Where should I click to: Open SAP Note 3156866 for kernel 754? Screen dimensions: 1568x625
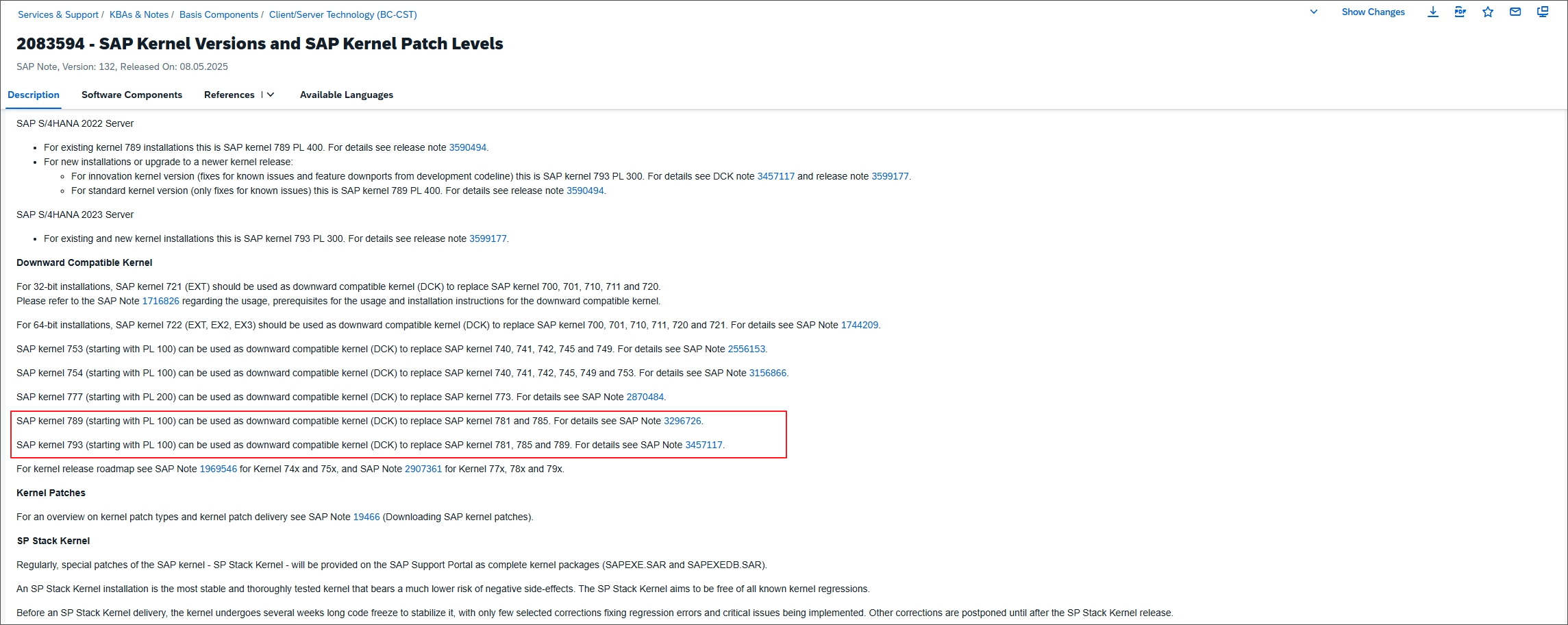(x=767, y=373)
